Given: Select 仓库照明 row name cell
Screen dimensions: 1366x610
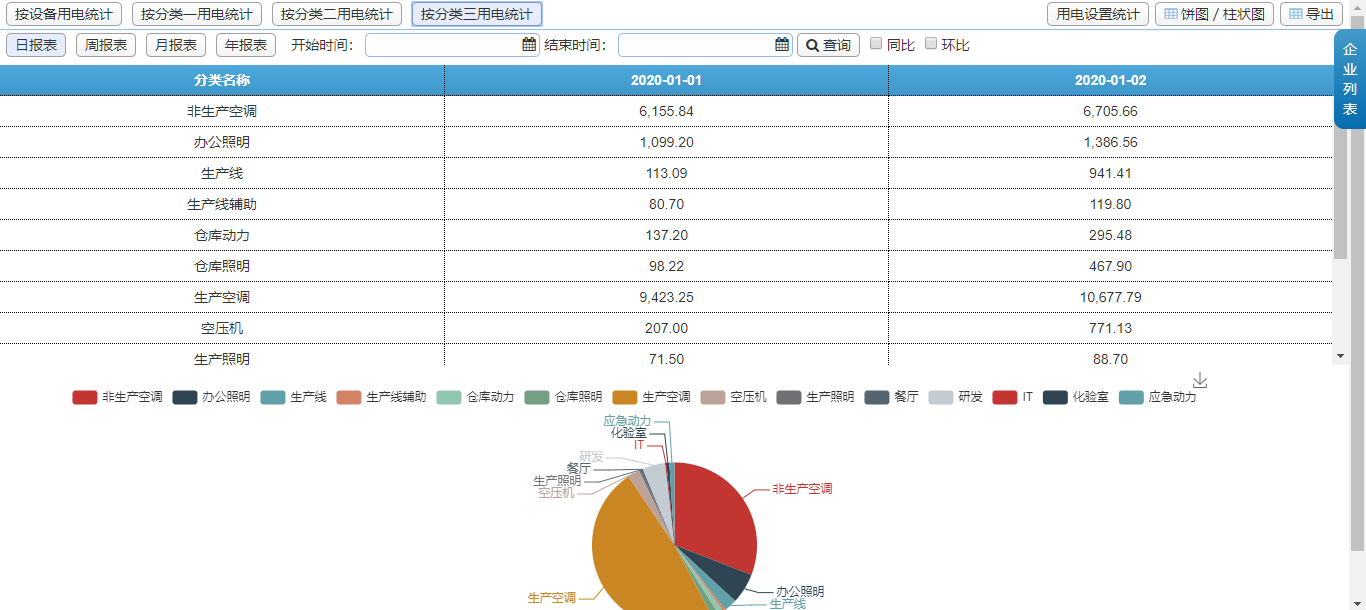Looking at the screenshot, I should [x=222, y=266].
